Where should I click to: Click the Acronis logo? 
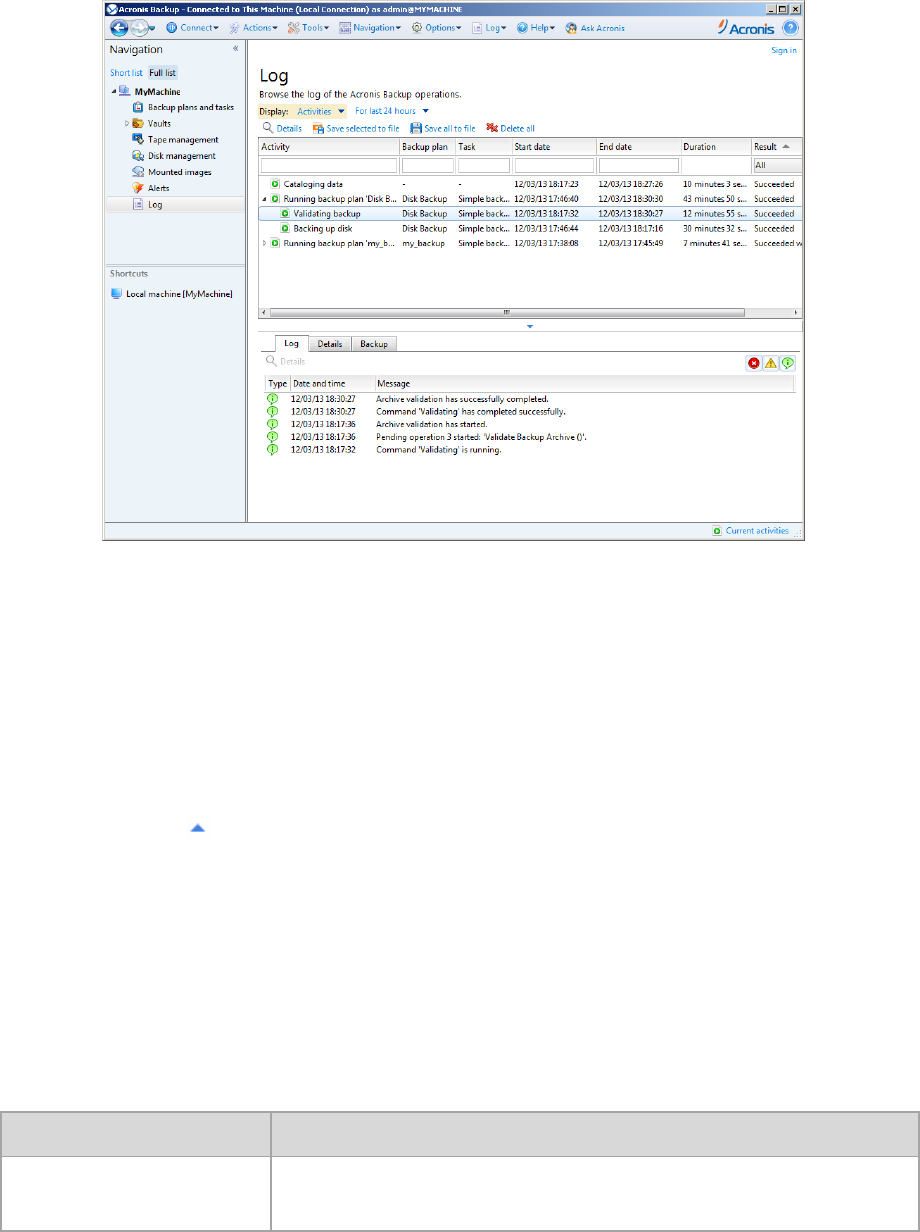[746, 28]
